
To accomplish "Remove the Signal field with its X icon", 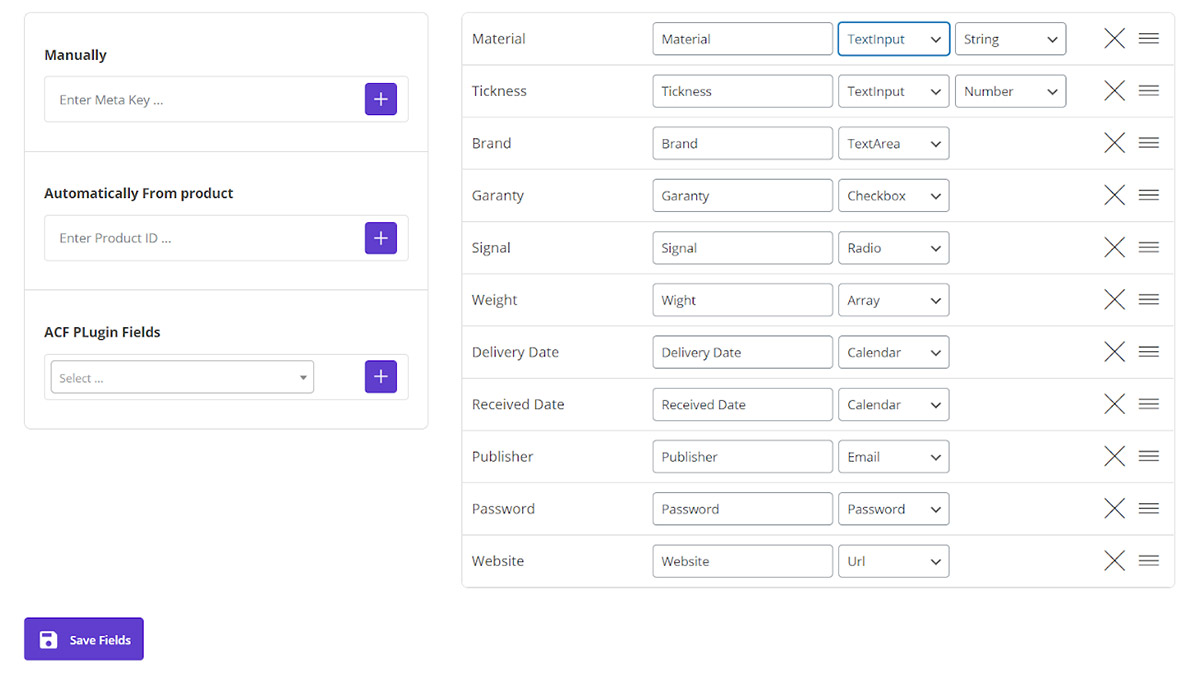I will tap(1114, 247).
